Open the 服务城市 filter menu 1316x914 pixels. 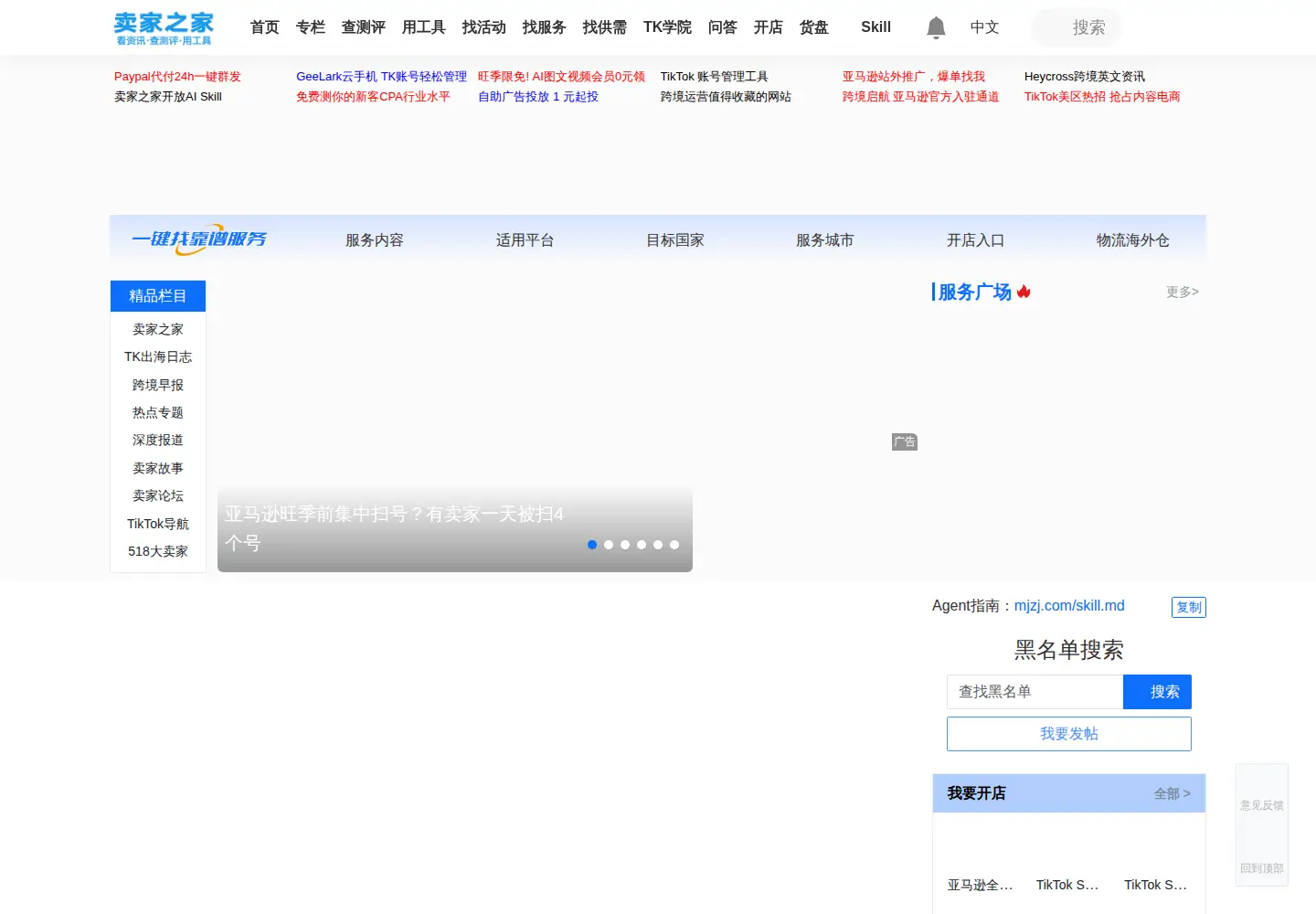tap(824, 240)
